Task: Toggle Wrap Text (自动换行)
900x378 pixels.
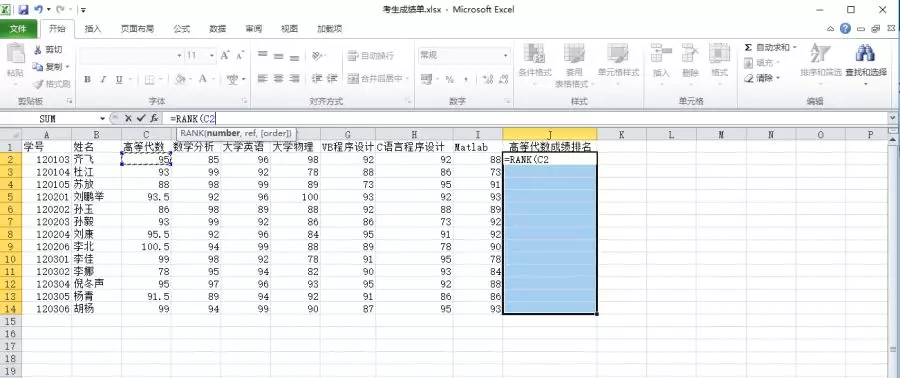Action: [371, 56]
